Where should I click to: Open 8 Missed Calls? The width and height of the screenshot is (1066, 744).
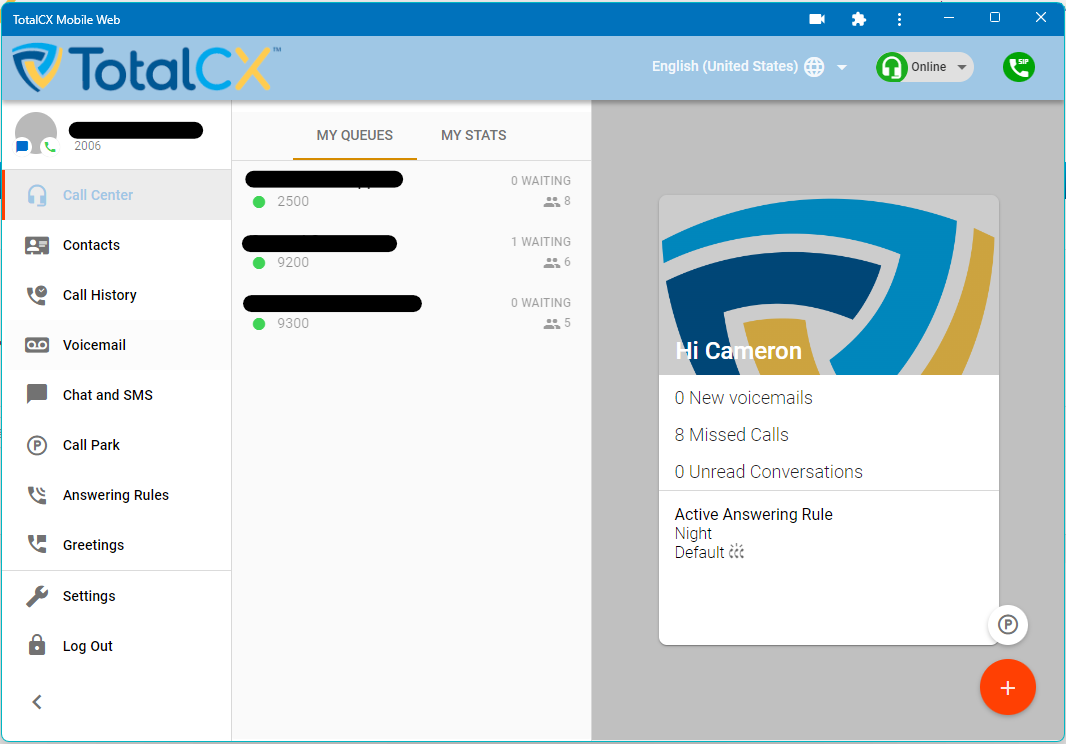click(732, 435)
